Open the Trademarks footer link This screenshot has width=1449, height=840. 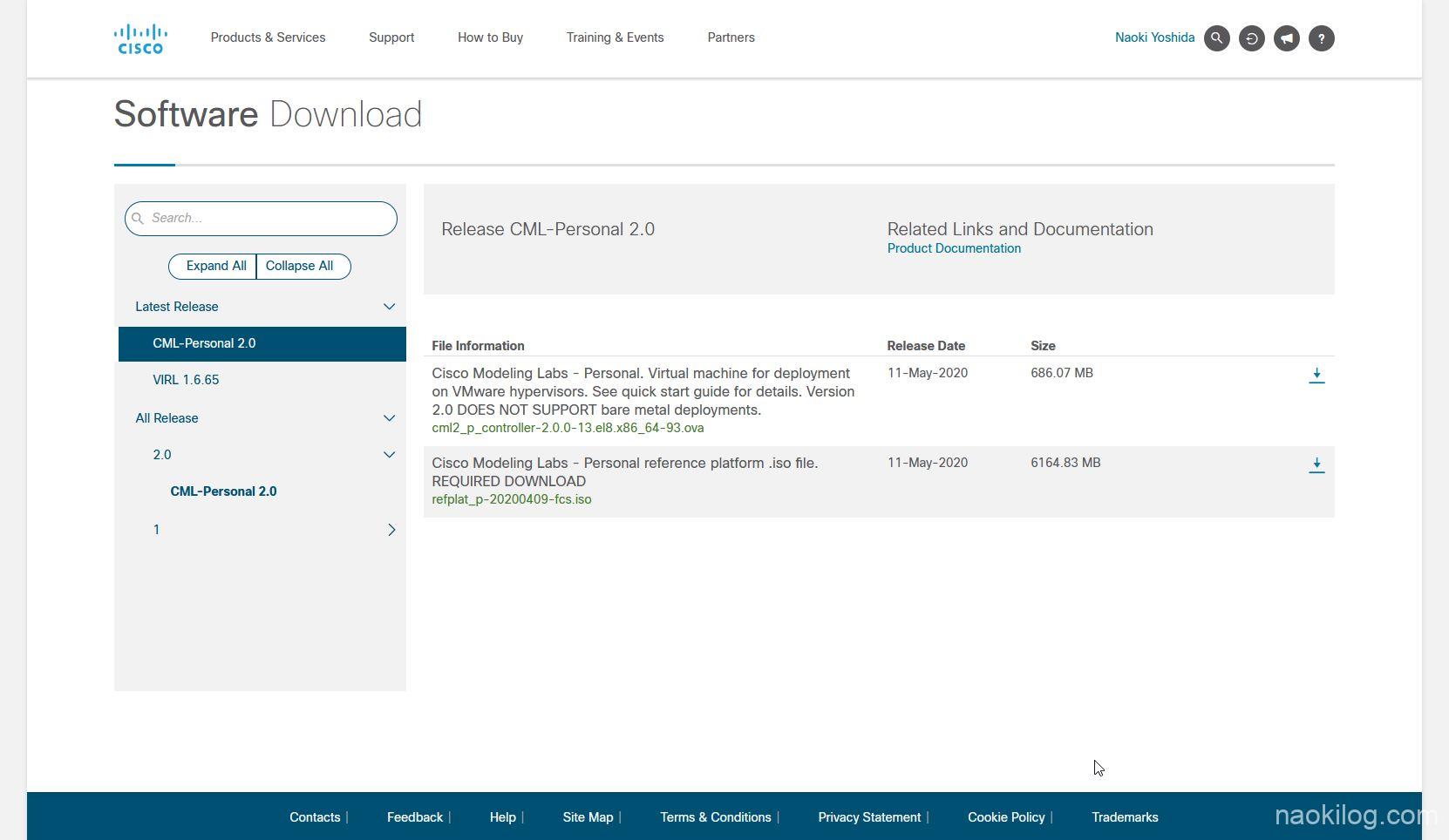tap(1125, 817)
